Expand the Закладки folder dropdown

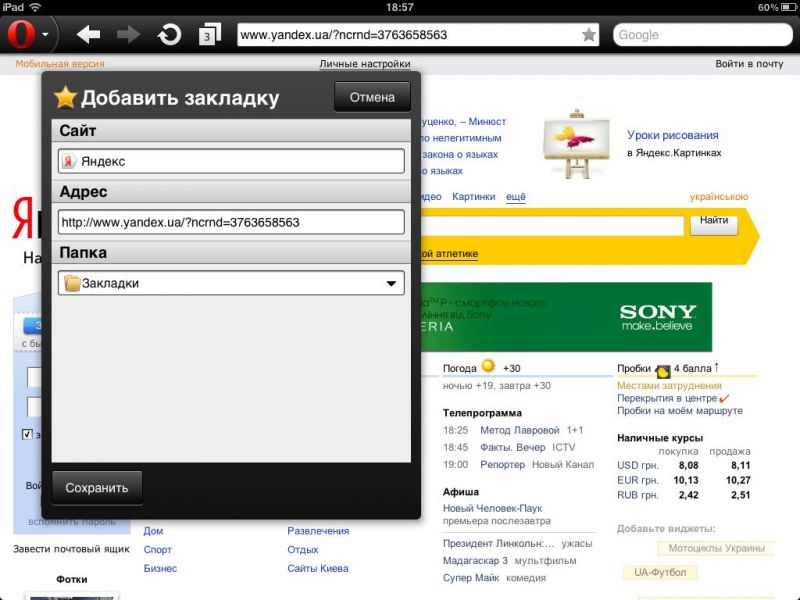(x=391, y=284)
